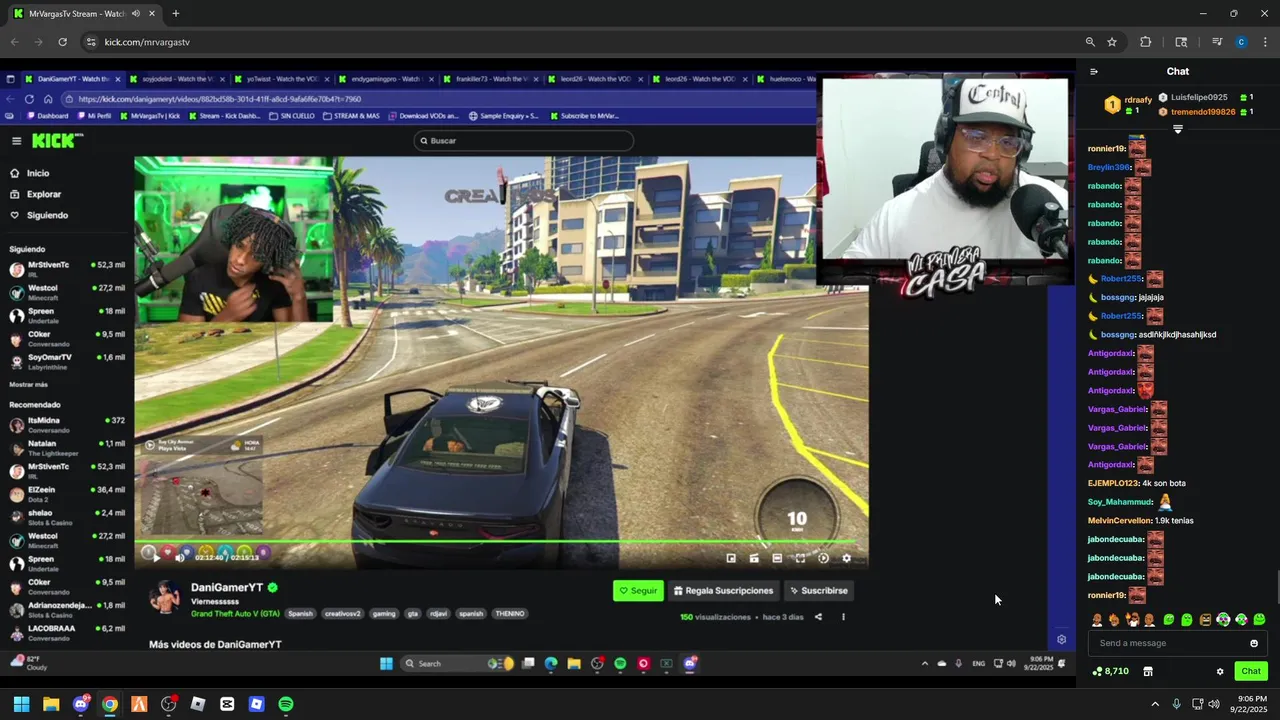
Task: Open Inicio in streamed Kick sidebar
Action: (x=30, y=173)
